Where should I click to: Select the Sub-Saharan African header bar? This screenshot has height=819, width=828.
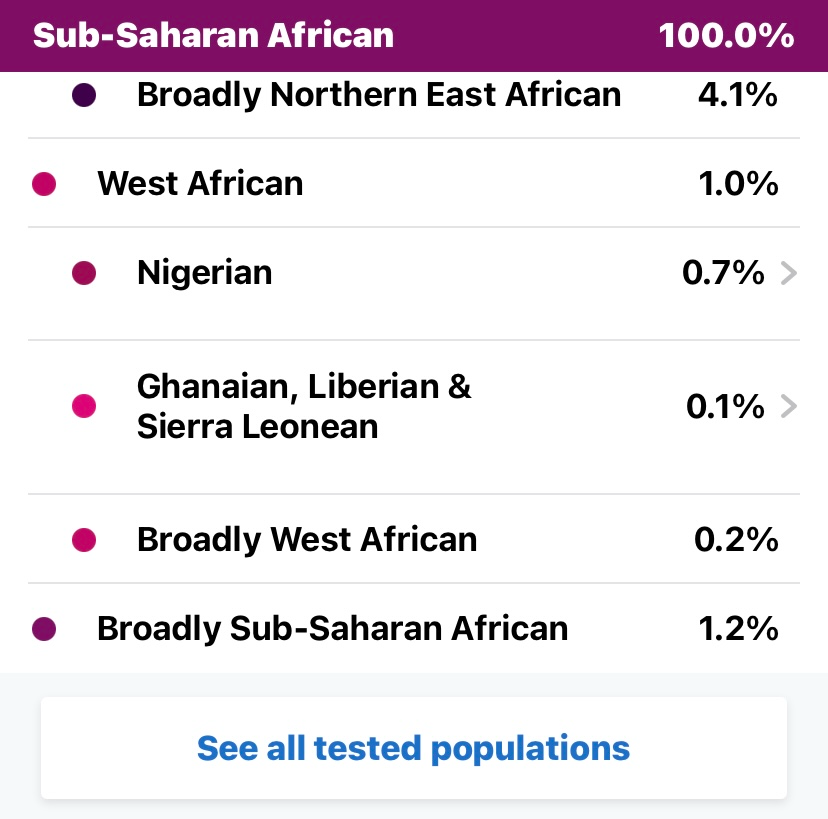(x=414, y=36)
